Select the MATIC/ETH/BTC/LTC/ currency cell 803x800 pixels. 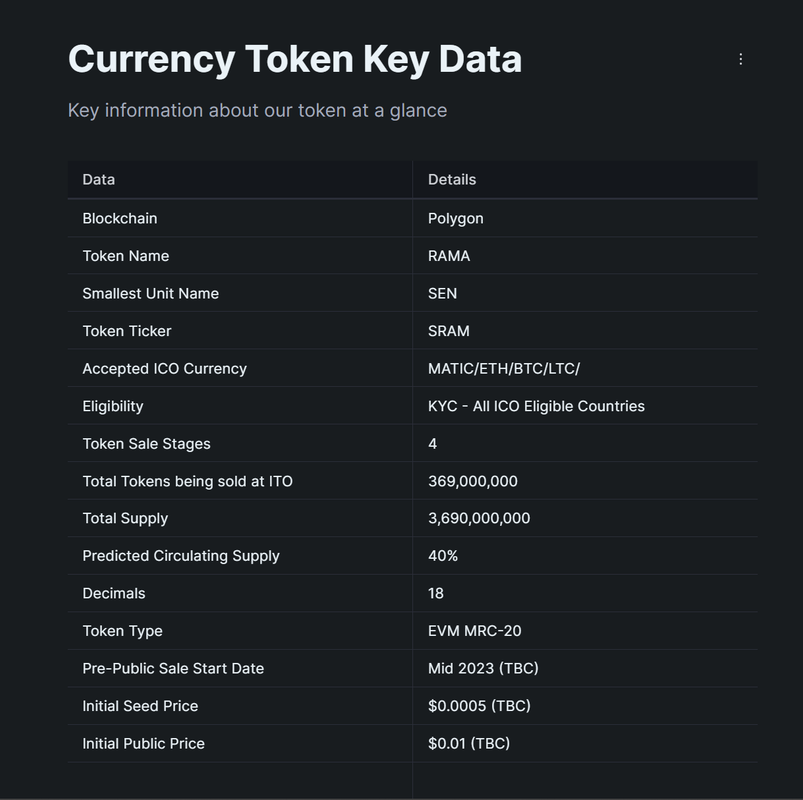click(585, 369)
